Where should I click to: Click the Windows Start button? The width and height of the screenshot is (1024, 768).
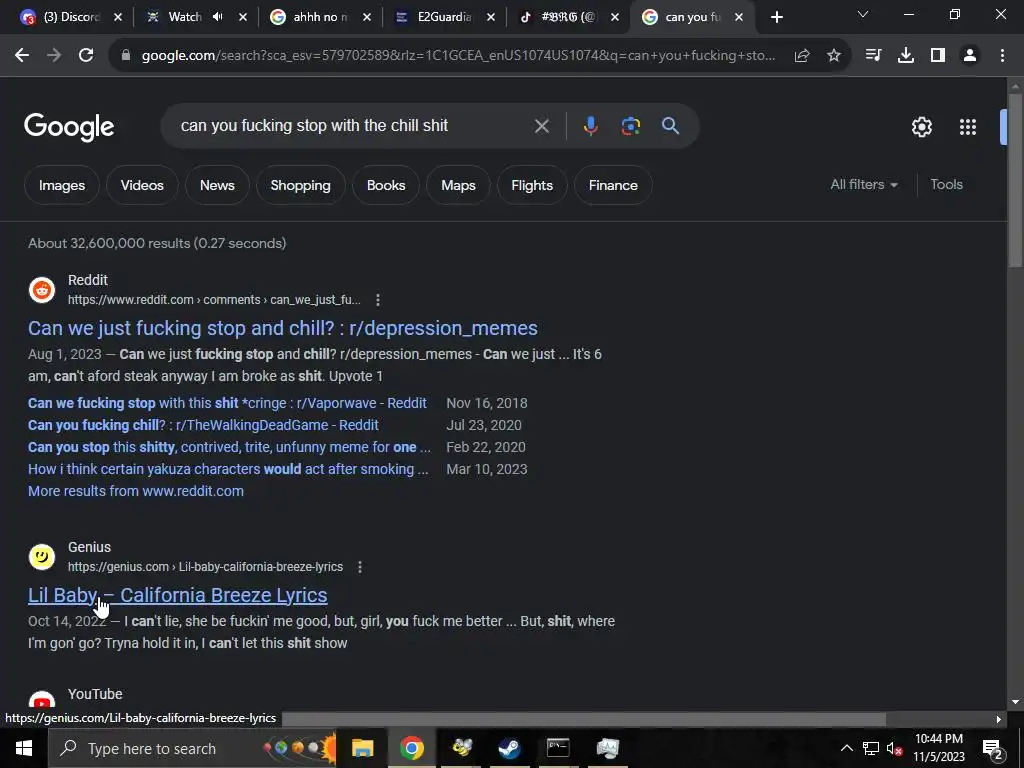click(24, 748)
